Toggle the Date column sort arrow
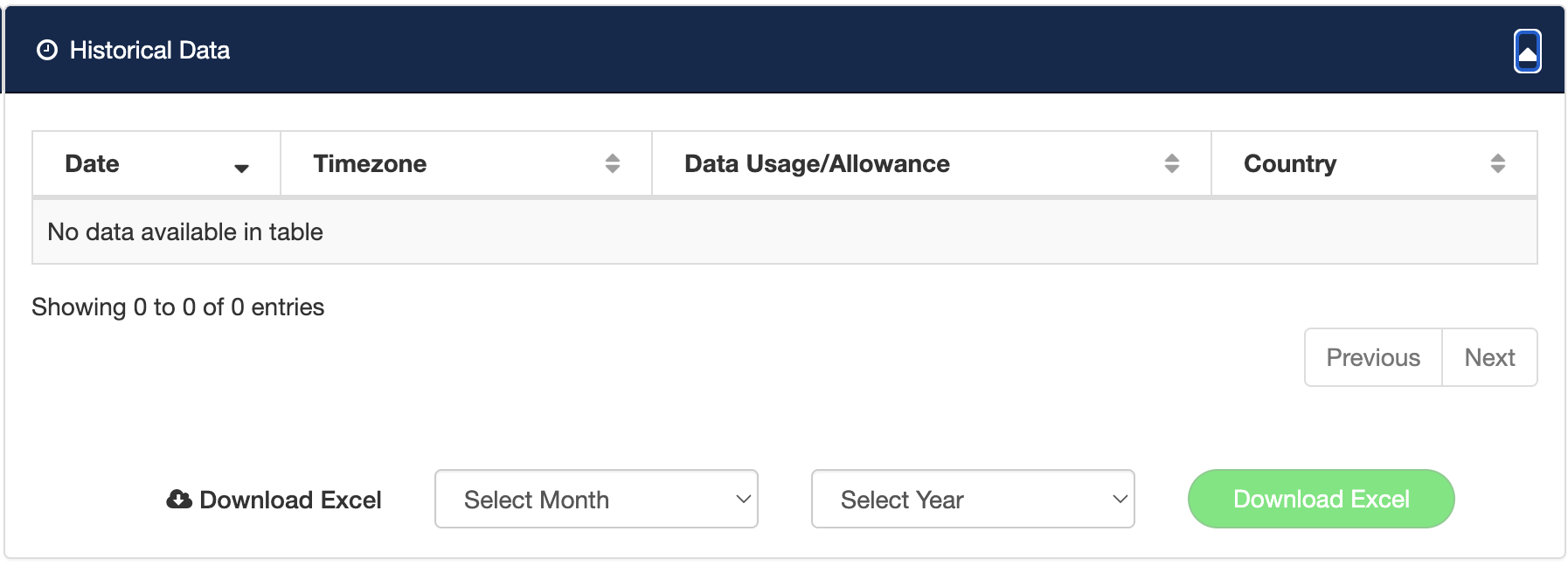Viewport: 1568px width, 566px height. (241, 168)
